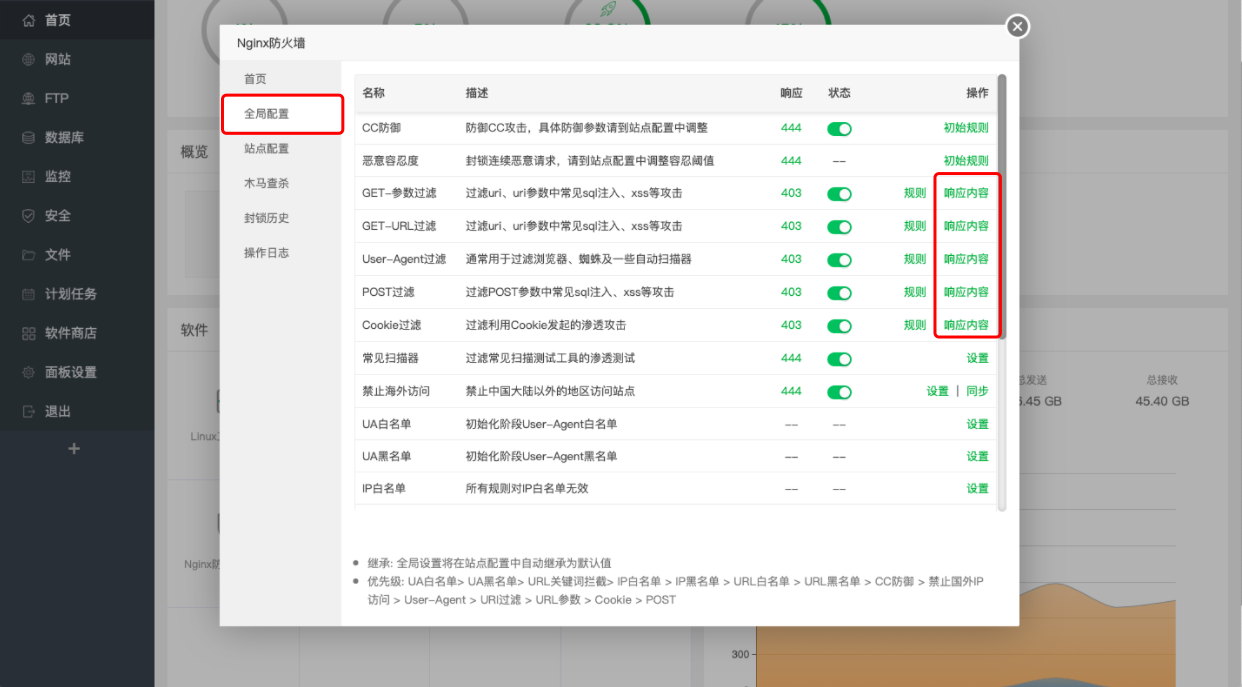
Task: Open 响应内容 for User-Agent过滤
Action: 966,259
